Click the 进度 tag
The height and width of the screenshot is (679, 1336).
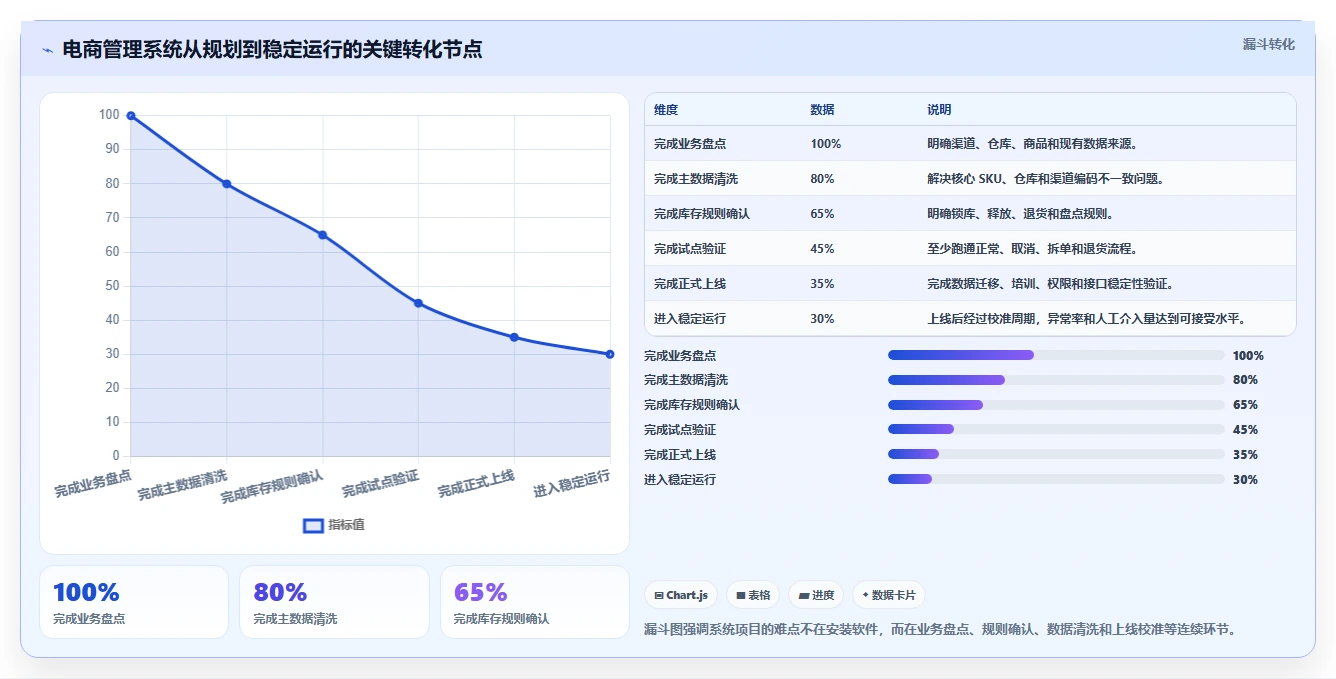(x=816, y=595)
